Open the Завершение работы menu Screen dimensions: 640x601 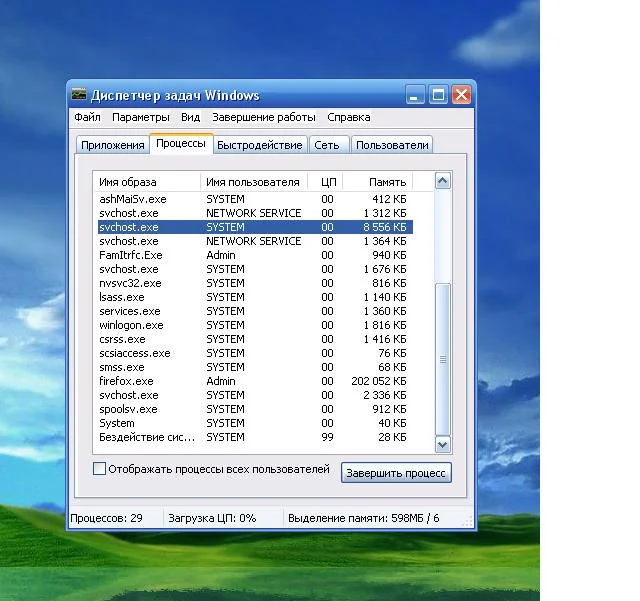263,117
